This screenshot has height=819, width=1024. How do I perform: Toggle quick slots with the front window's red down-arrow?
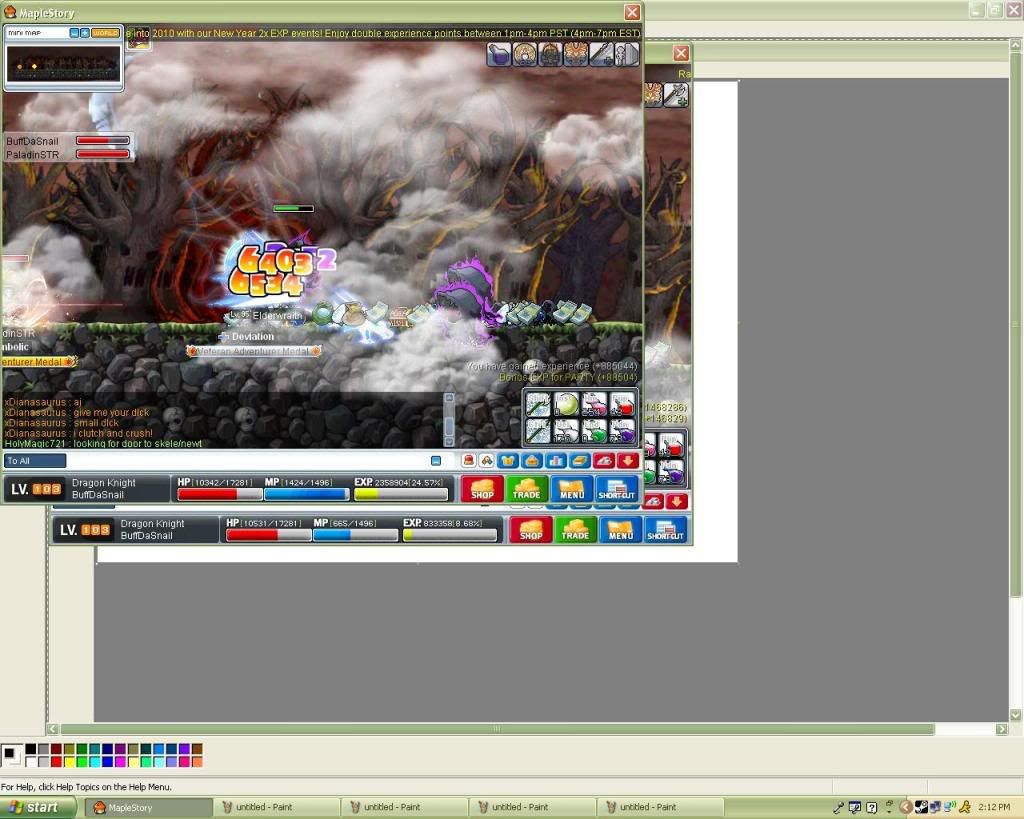pyautogui.click(x=628, y=461)
